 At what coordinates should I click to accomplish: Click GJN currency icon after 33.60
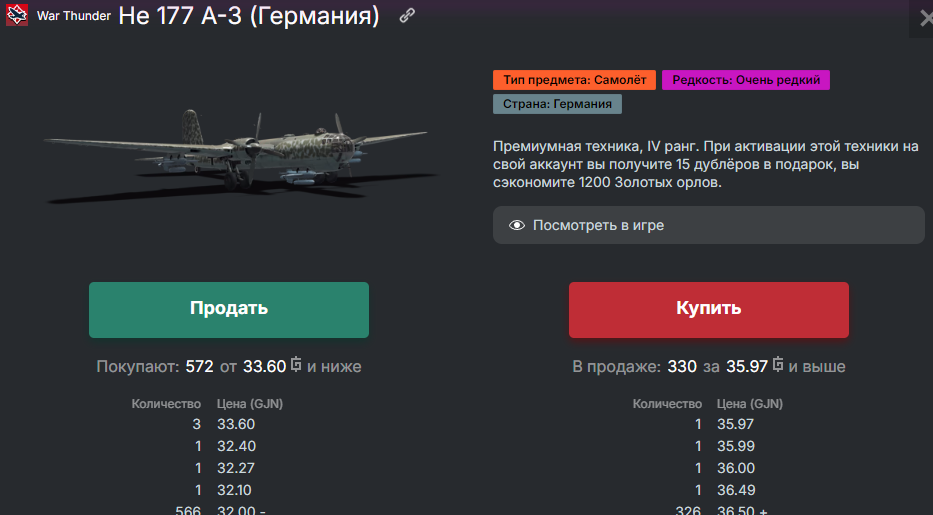click(x=296, y=365)
